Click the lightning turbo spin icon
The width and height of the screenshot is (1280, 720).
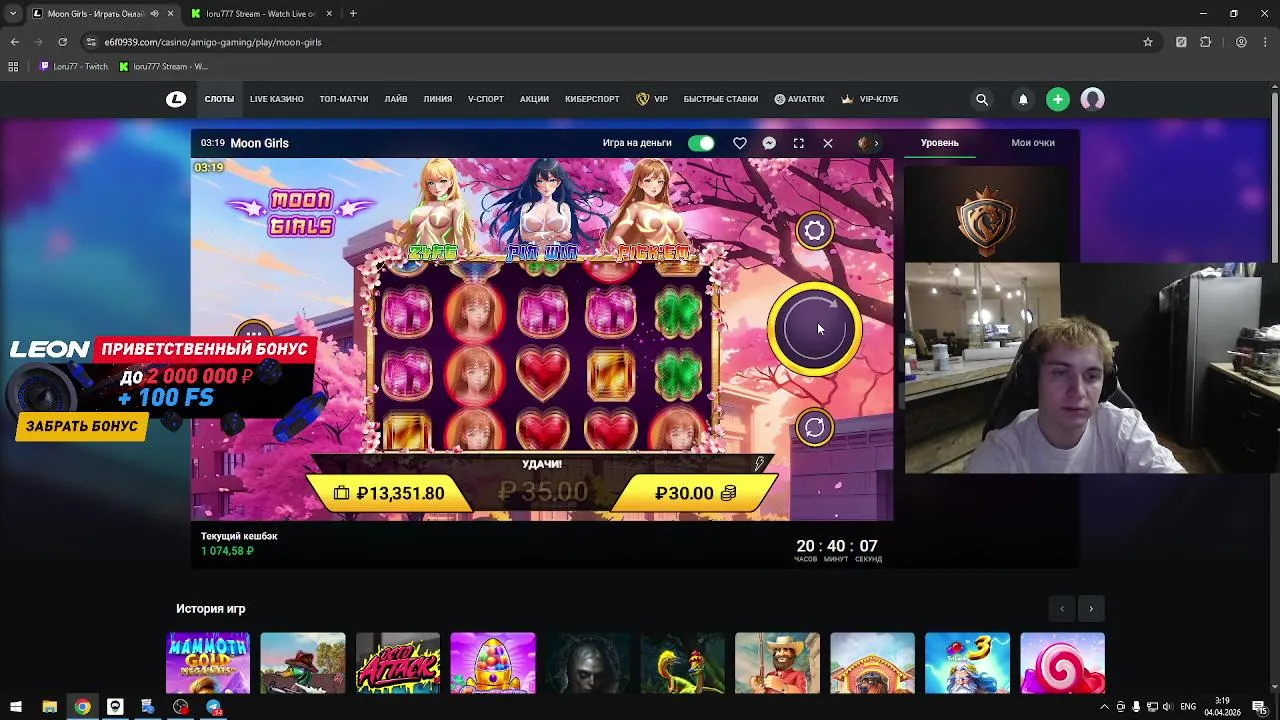click(x=759, y=464)
